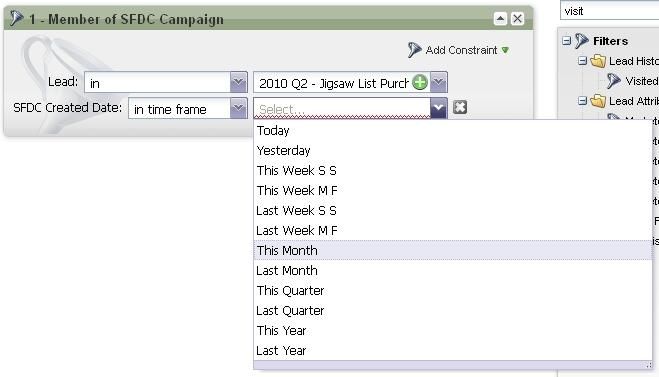Collapse the Lead Attributes tree node
Viewport: 659px width, 377px height.
click(x=582, y=101)
